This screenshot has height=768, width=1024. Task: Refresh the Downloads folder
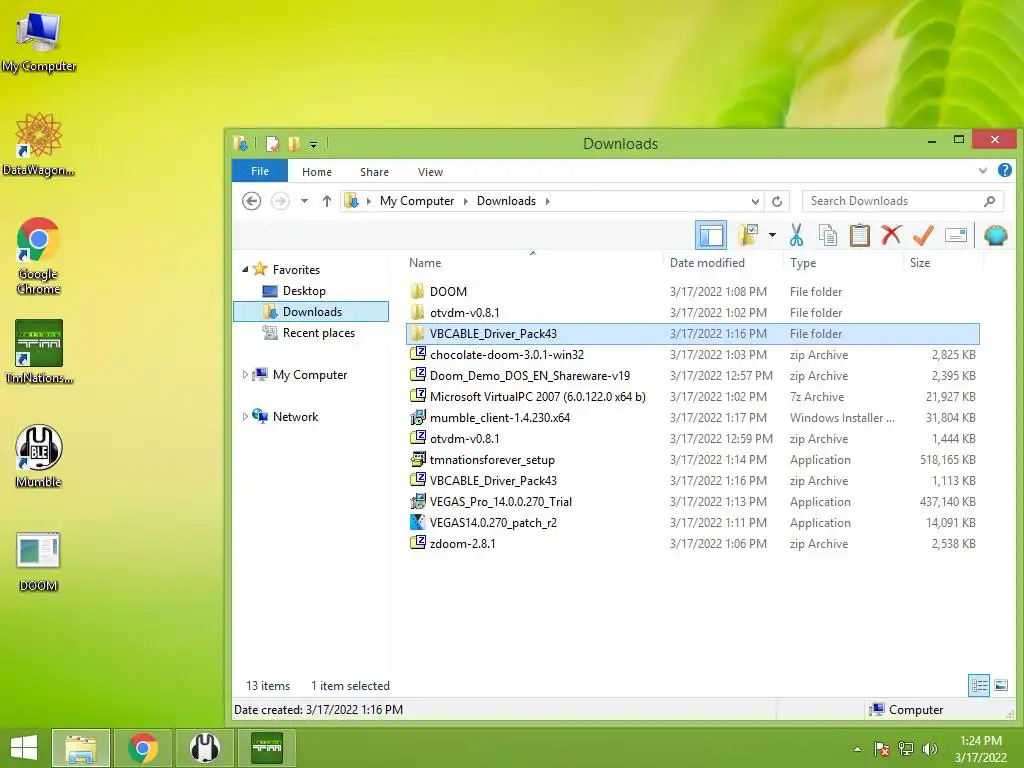[776, 201]
